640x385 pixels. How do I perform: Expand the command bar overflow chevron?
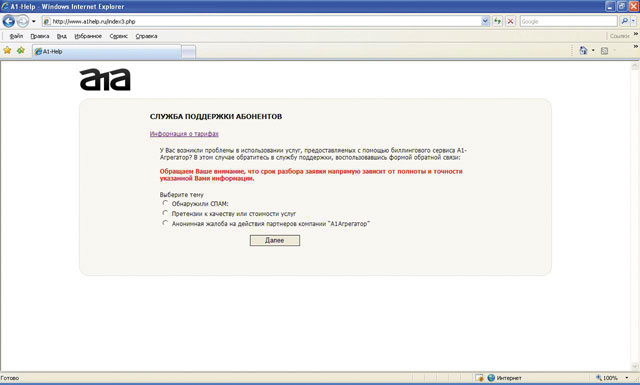pyautogui.click(x=636, y=47)
